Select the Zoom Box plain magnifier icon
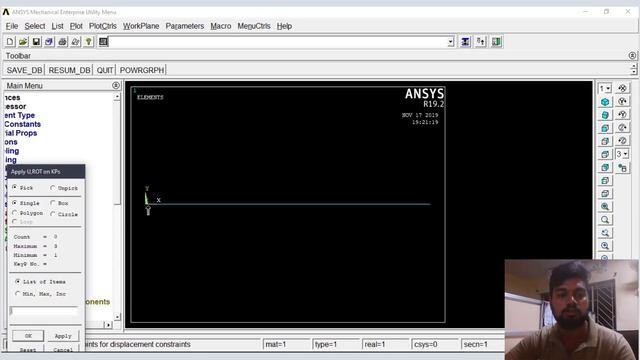This screenshot has height=360, width=640. point(605,220)
